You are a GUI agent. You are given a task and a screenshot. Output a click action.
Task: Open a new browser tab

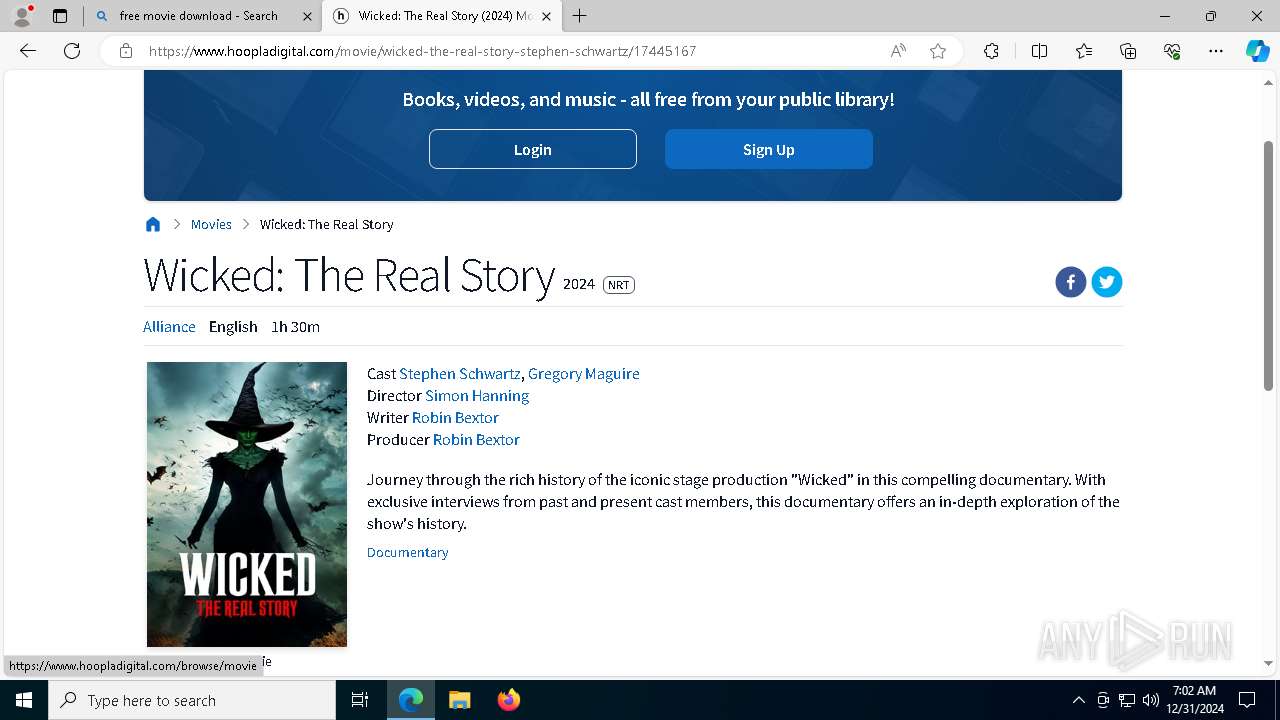coord(580,16)
